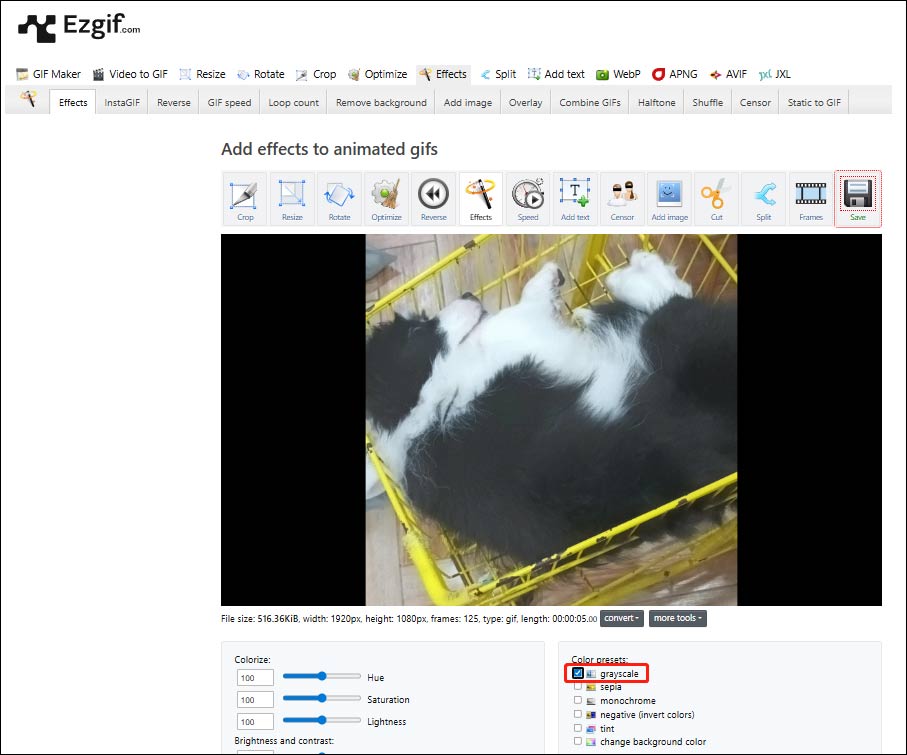
Task: Click the Save icon in the toolbar
Action: coord(858,198)
